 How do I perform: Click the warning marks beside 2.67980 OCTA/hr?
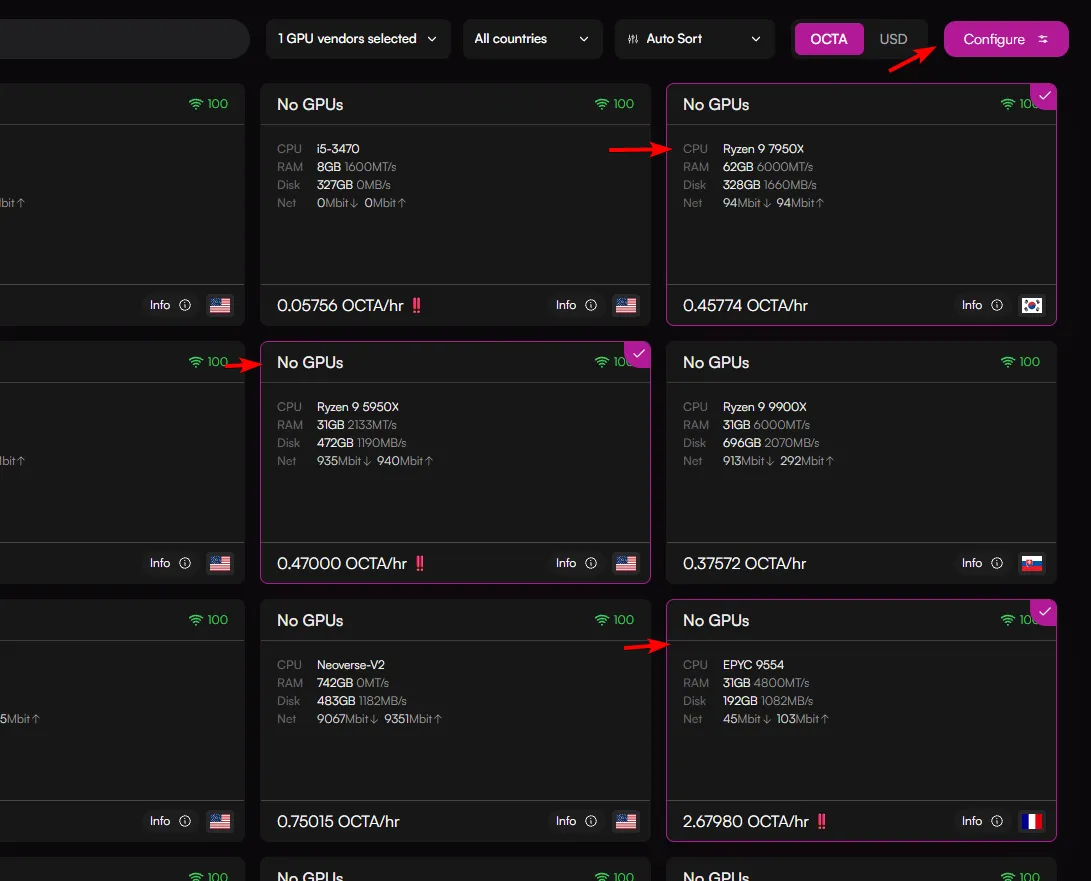(x=822, y=822)
